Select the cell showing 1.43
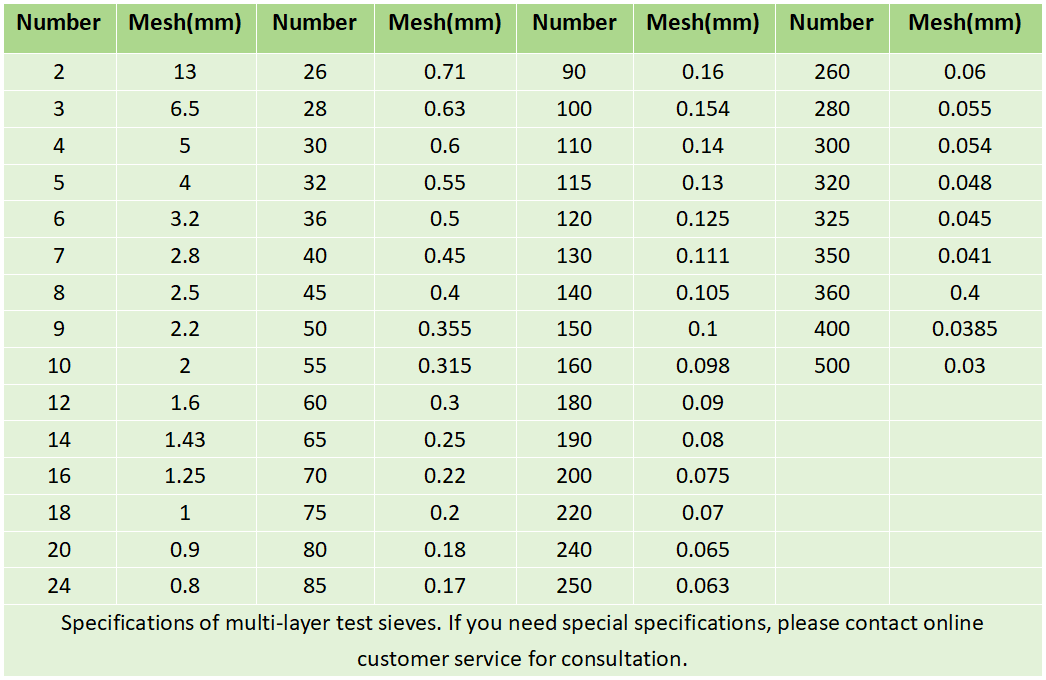Viewport: 1046px width, 680px height. pos(185,440)
